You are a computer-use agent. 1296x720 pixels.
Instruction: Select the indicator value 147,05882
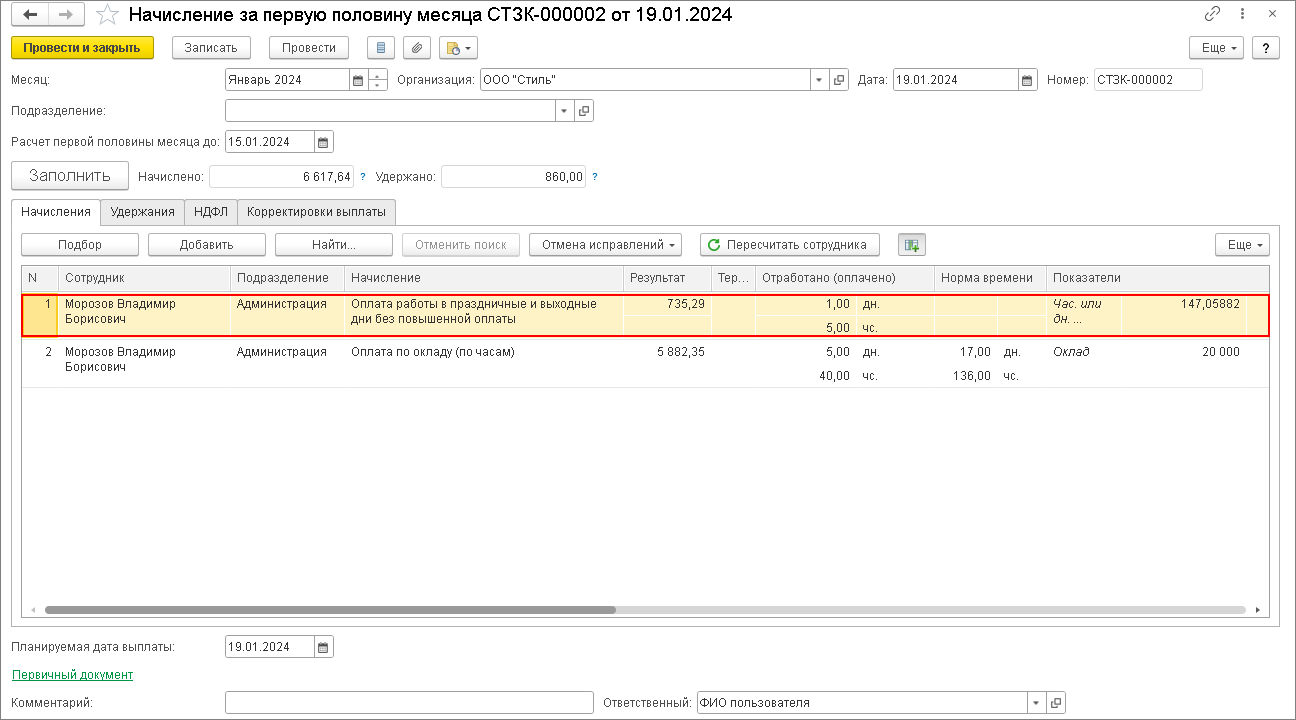(1184, 304)
